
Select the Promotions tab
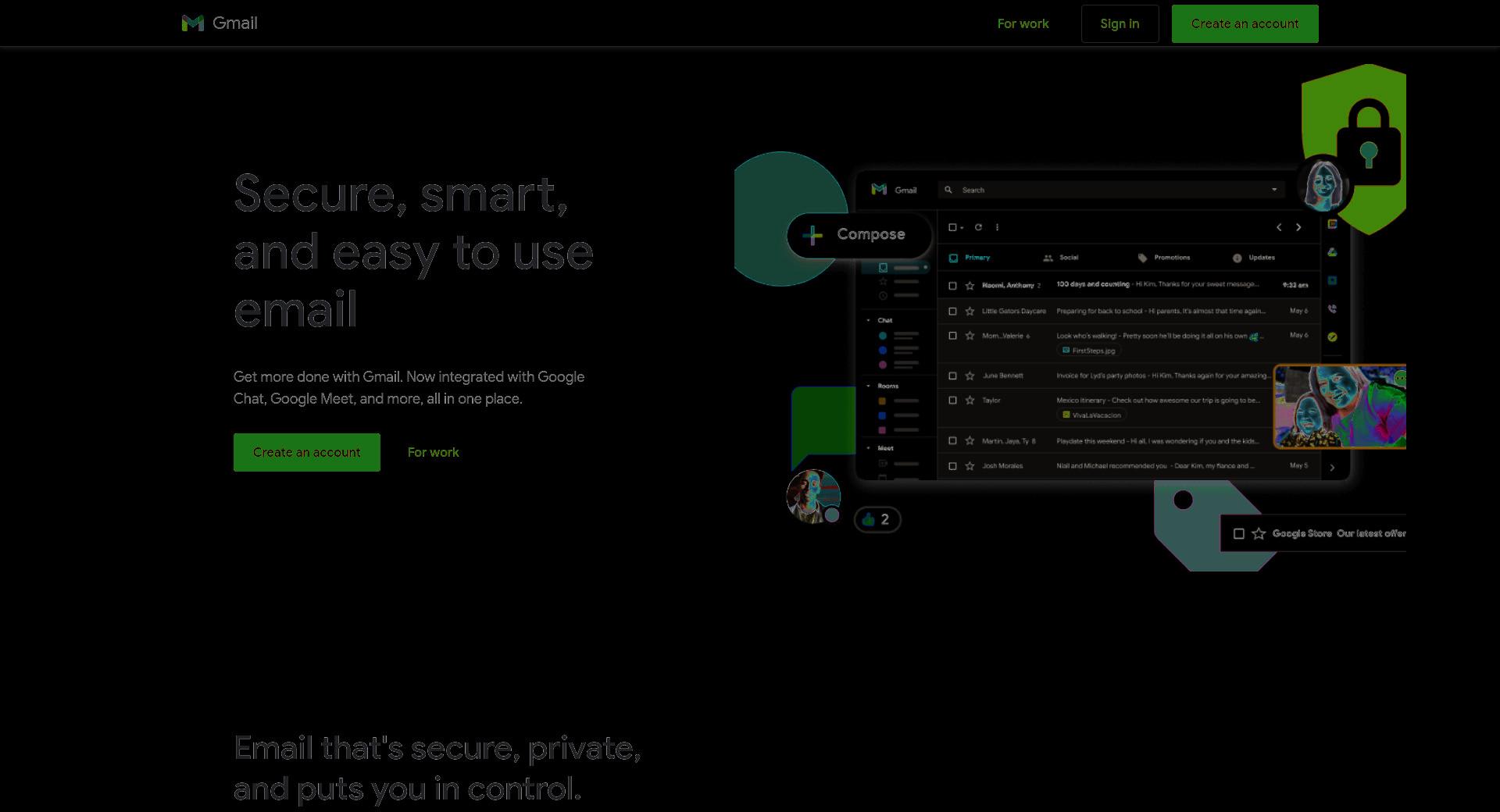point(1164,258)
